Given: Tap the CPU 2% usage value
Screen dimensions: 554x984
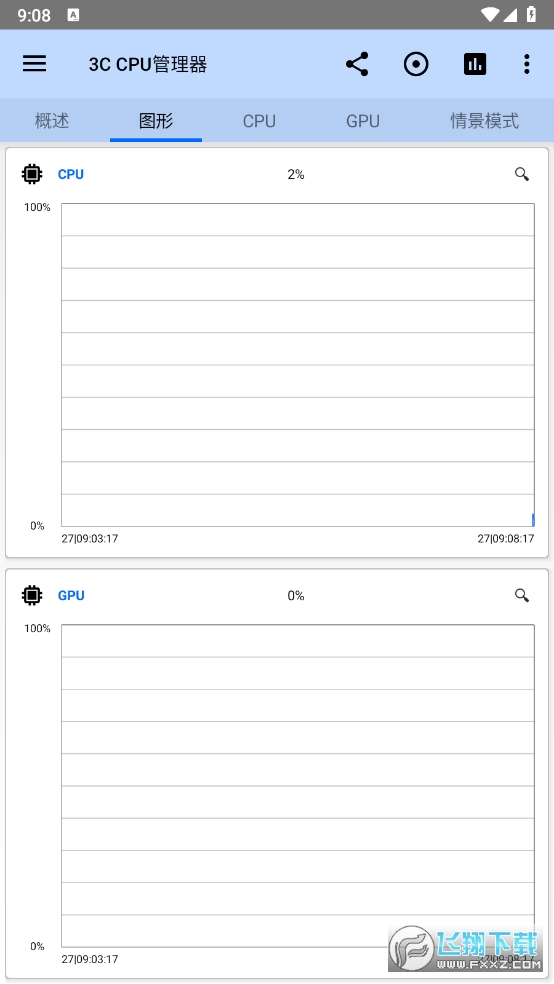Looking at the screenshot, I should [x=296, y=174].
